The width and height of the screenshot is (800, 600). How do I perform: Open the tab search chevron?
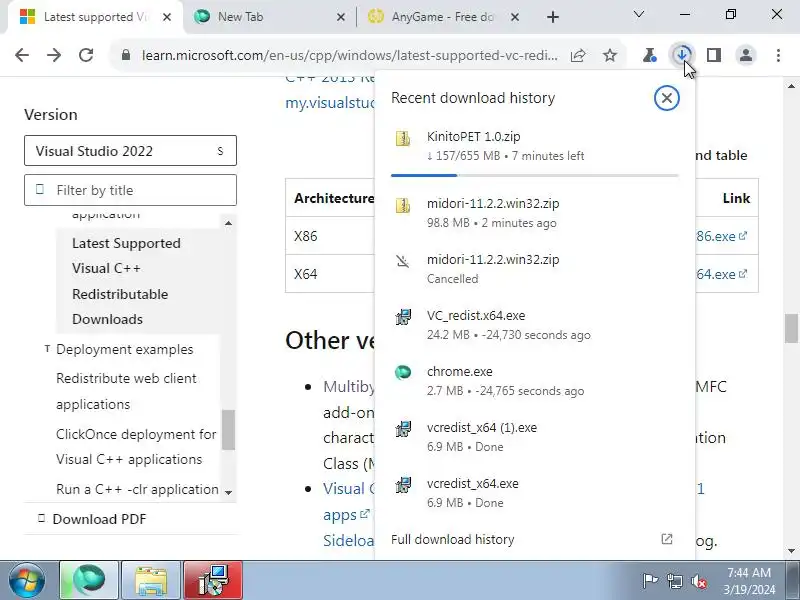(x=638, y=14)
